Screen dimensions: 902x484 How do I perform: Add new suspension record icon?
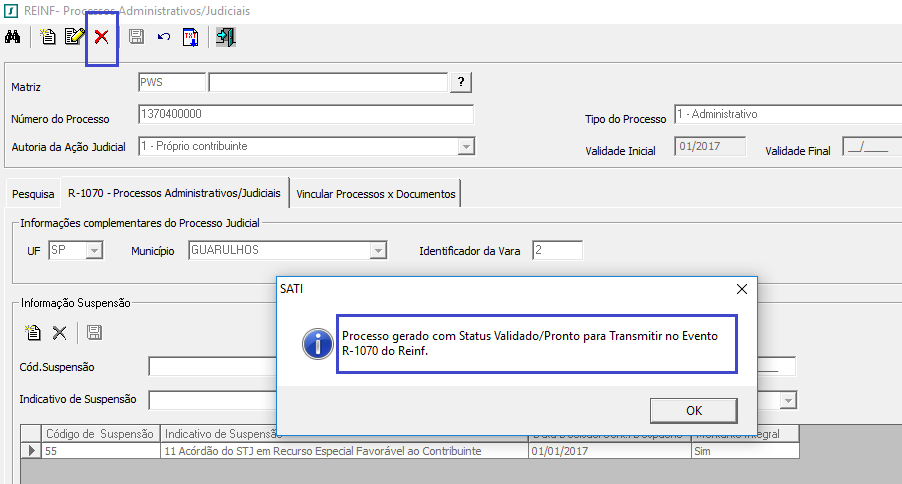click(x=33, y=332)
